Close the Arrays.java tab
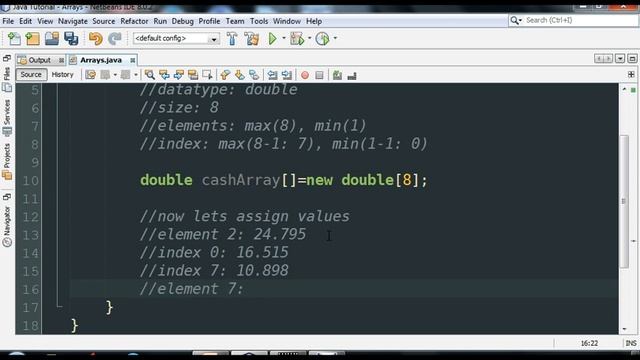This screenshot has width=640, height=360. (x=133, y=60)
